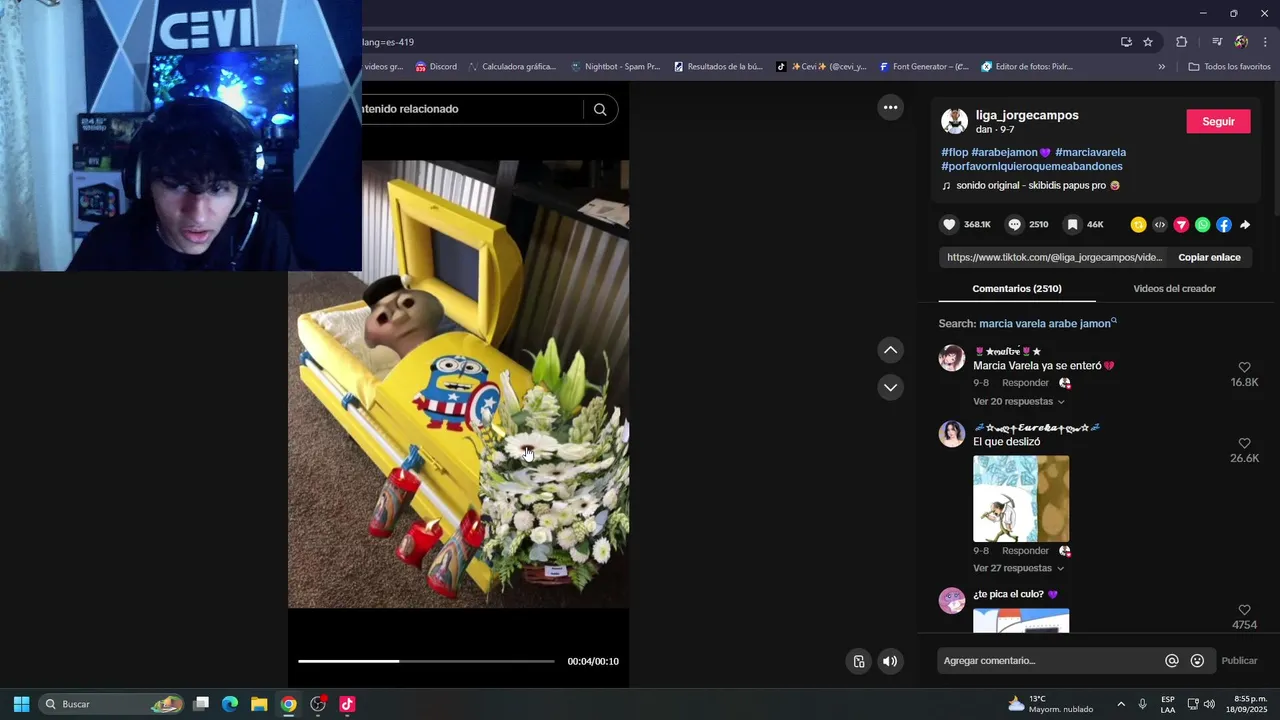Open the Discord bookmark
Viewport: 1280px width, 720px height.
(436, 67)
